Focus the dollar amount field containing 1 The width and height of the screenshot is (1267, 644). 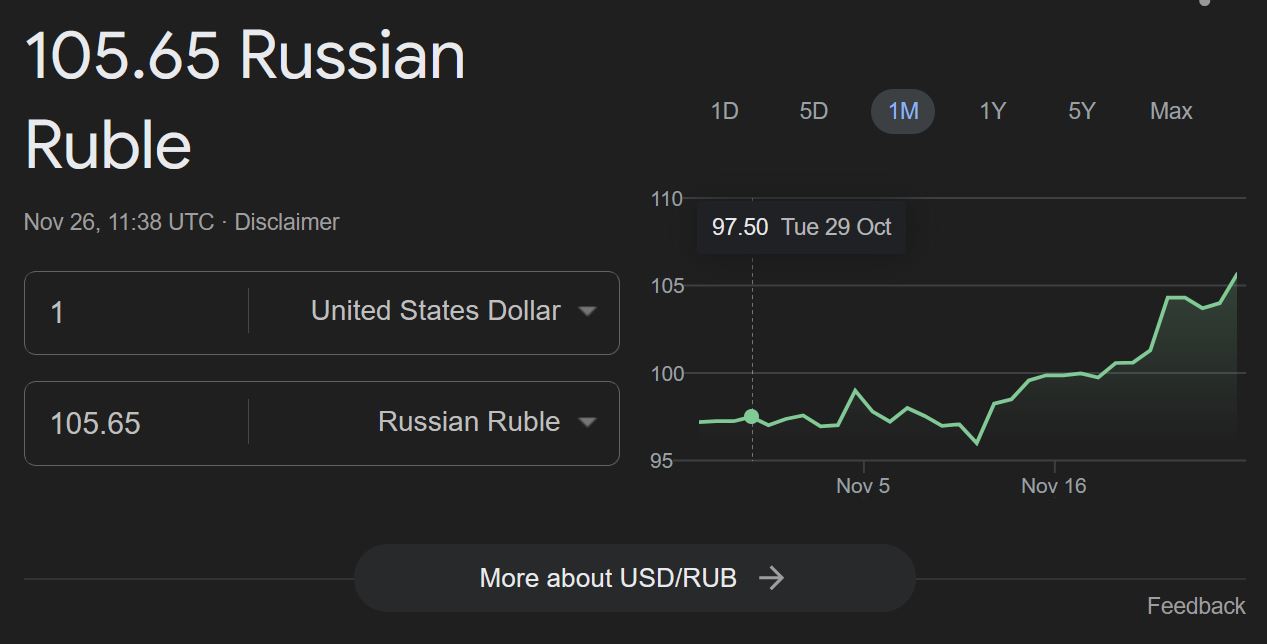pyautogui.click(x=136, y=312)
